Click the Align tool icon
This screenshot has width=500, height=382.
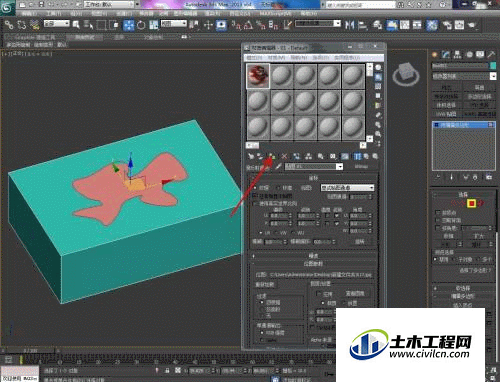(362, 25)
